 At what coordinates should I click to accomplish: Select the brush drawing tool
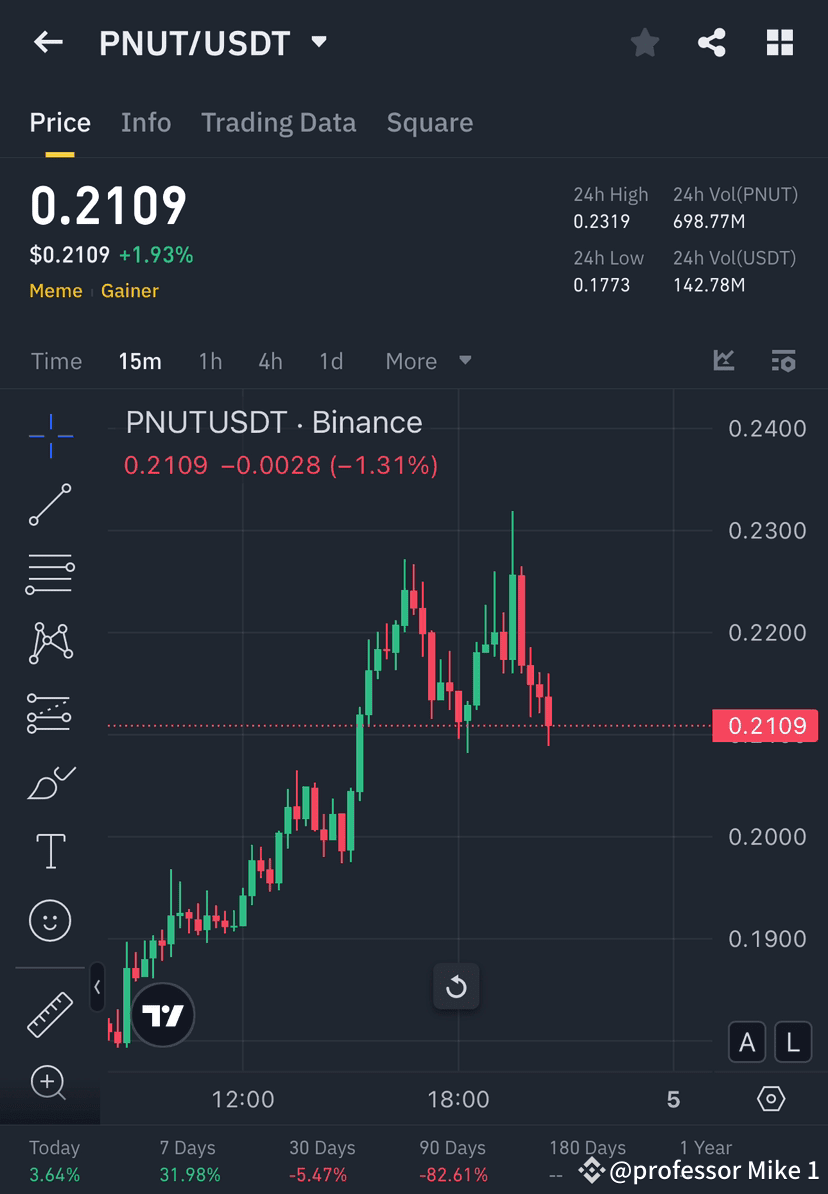50,782
